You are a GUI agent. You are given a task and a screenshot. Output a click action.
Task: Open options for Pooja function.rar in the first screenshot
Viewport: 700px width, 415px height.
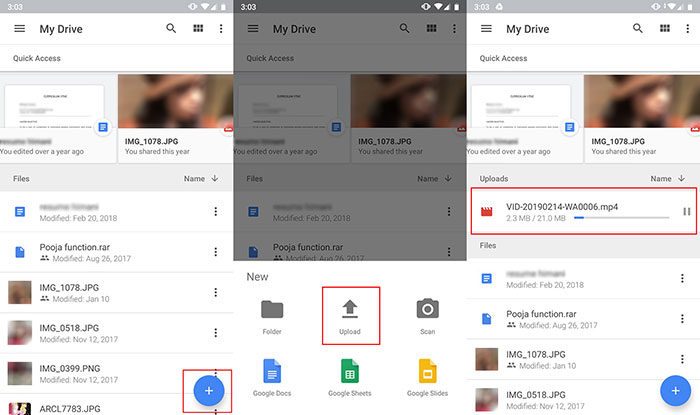coord(216,252)
